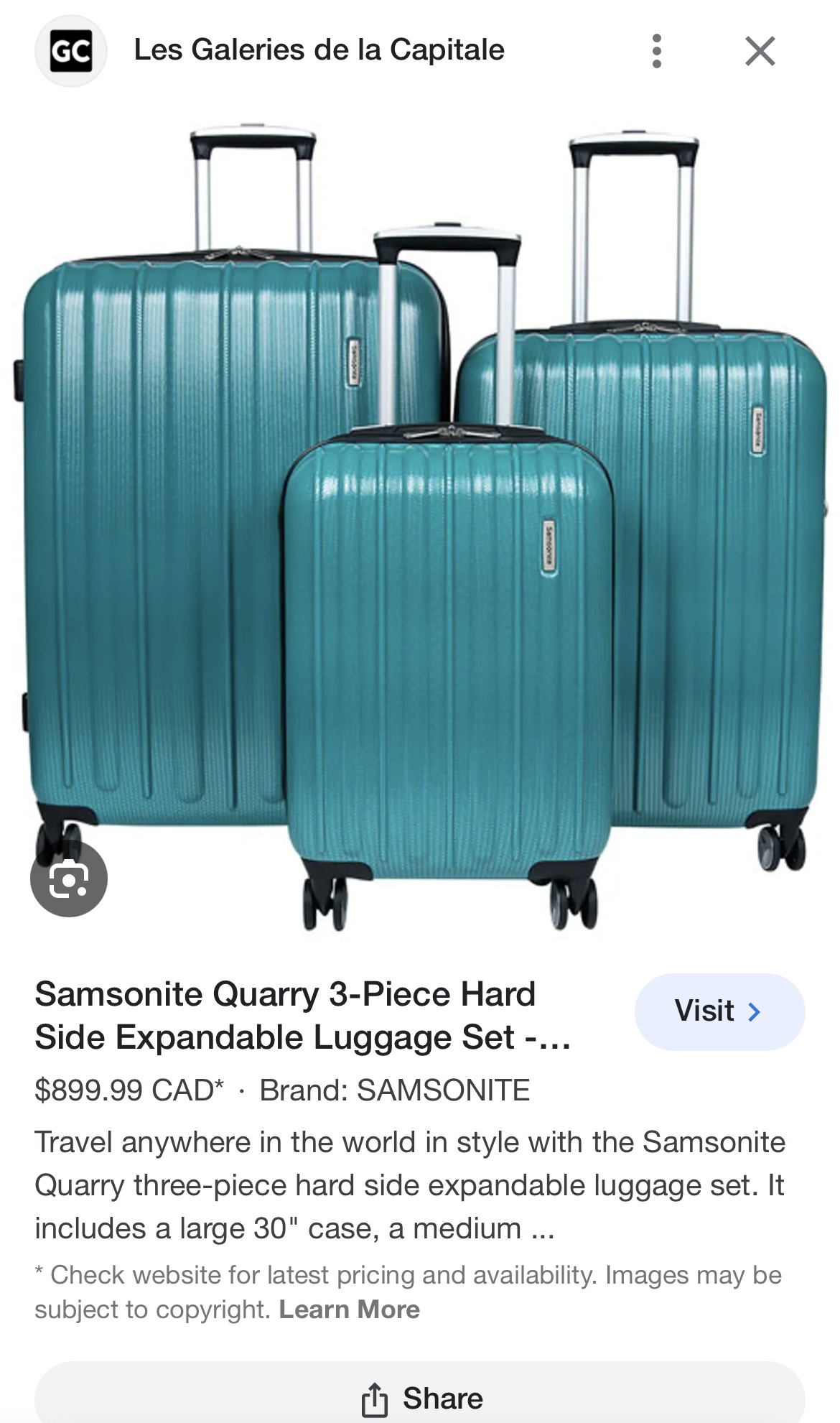Tap the Google Lens search icon
Image resolution: width=840 pixels, height=1423 pixels.
69,879
